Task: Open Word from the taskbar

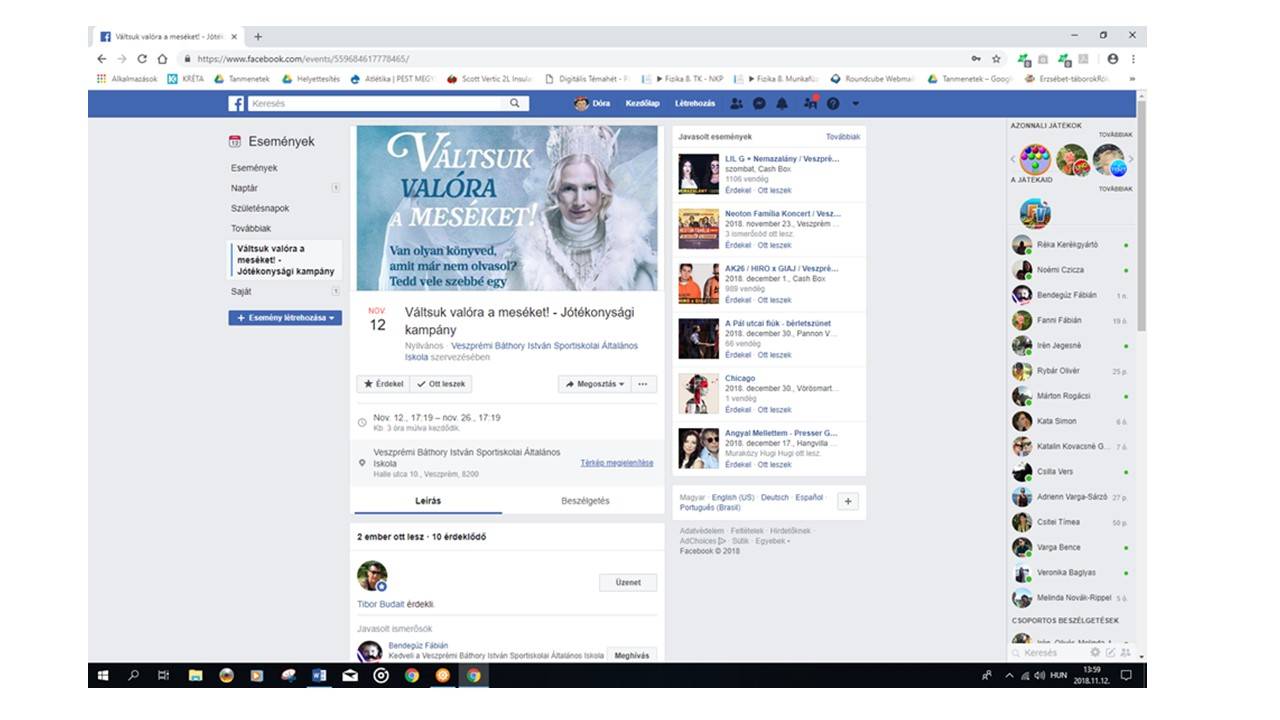Action: coord(319,675)
